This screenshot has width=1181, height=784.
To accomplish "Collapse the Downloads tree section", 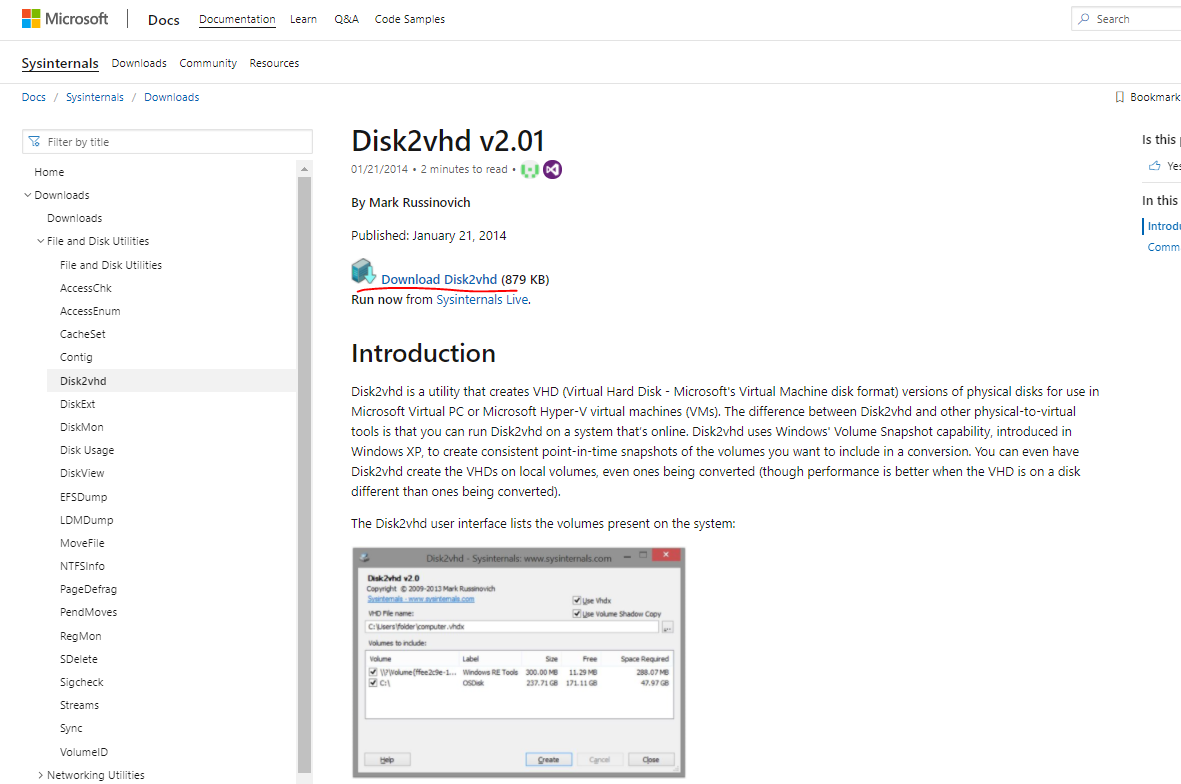I will [x=28, y=195].
